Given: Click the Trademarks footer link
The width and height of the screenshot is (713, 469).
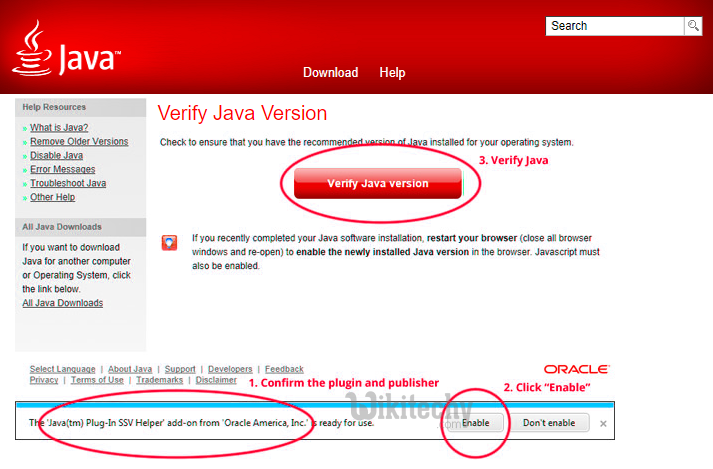Looking at the screenshot, I should (x=160, y=380).
